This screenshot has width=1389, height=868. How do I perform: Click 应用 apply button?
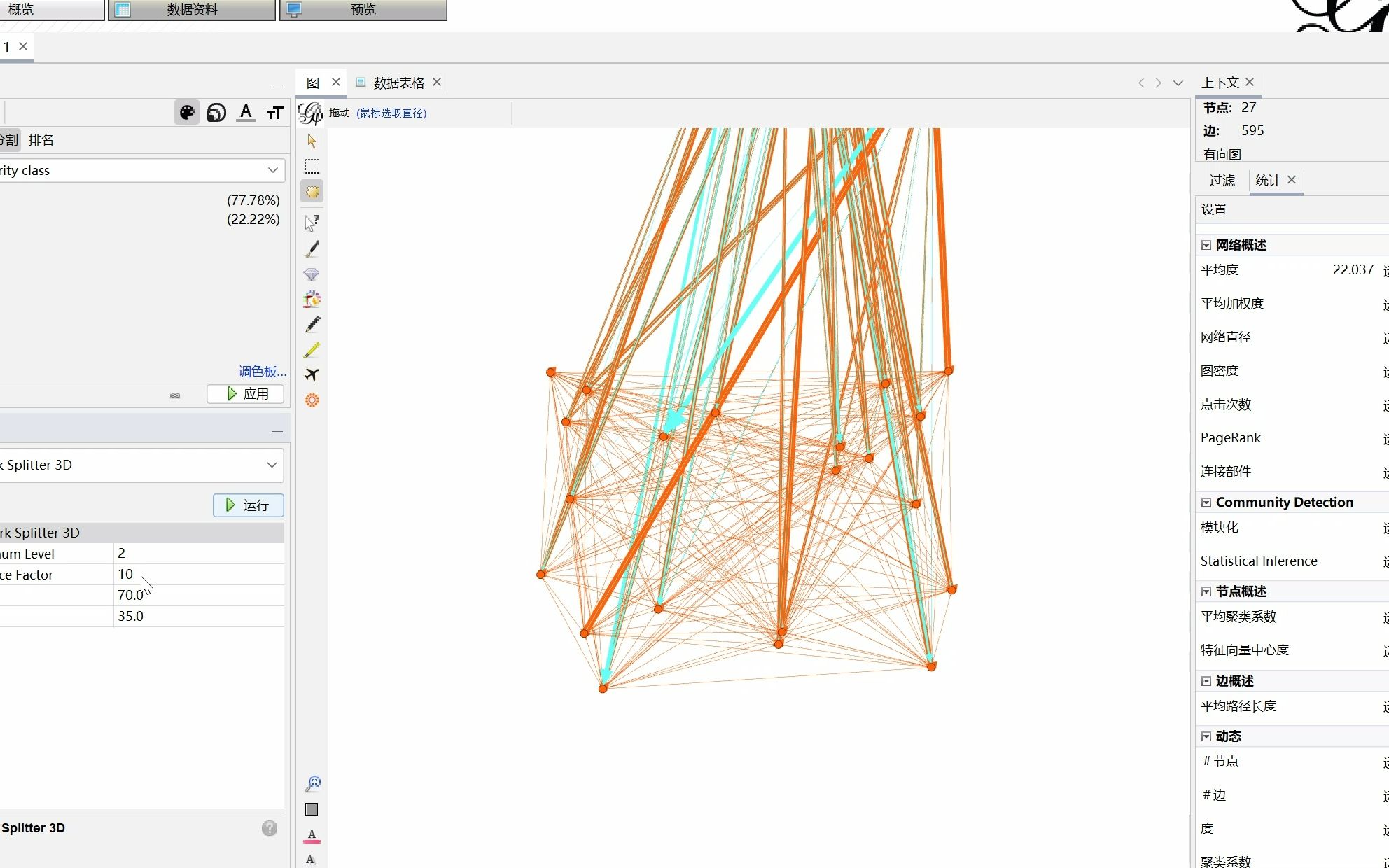click(246, 394)
